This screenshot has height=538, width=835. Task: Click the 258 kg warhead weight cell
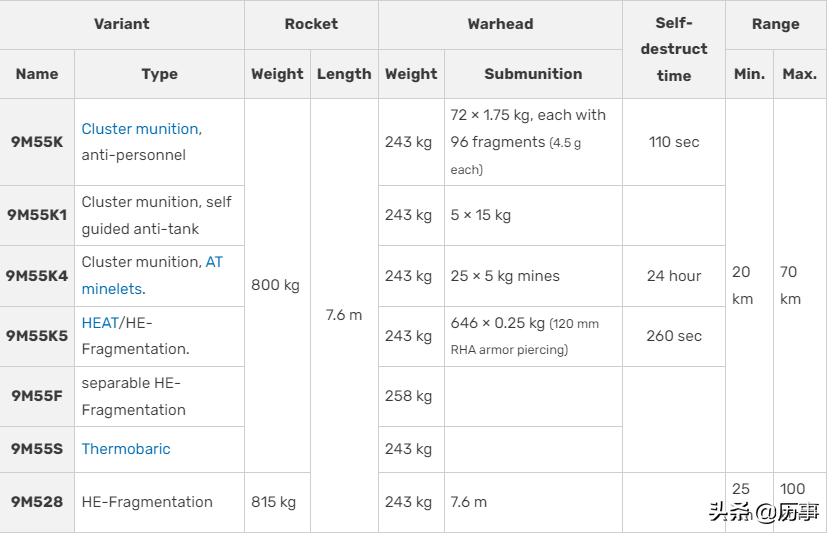[409, 396]
